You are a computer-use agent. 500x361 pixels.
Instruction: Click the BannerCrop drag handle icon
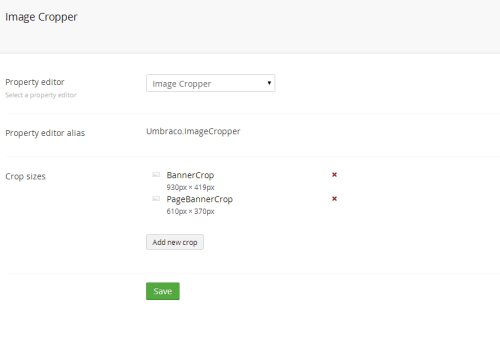156,175
